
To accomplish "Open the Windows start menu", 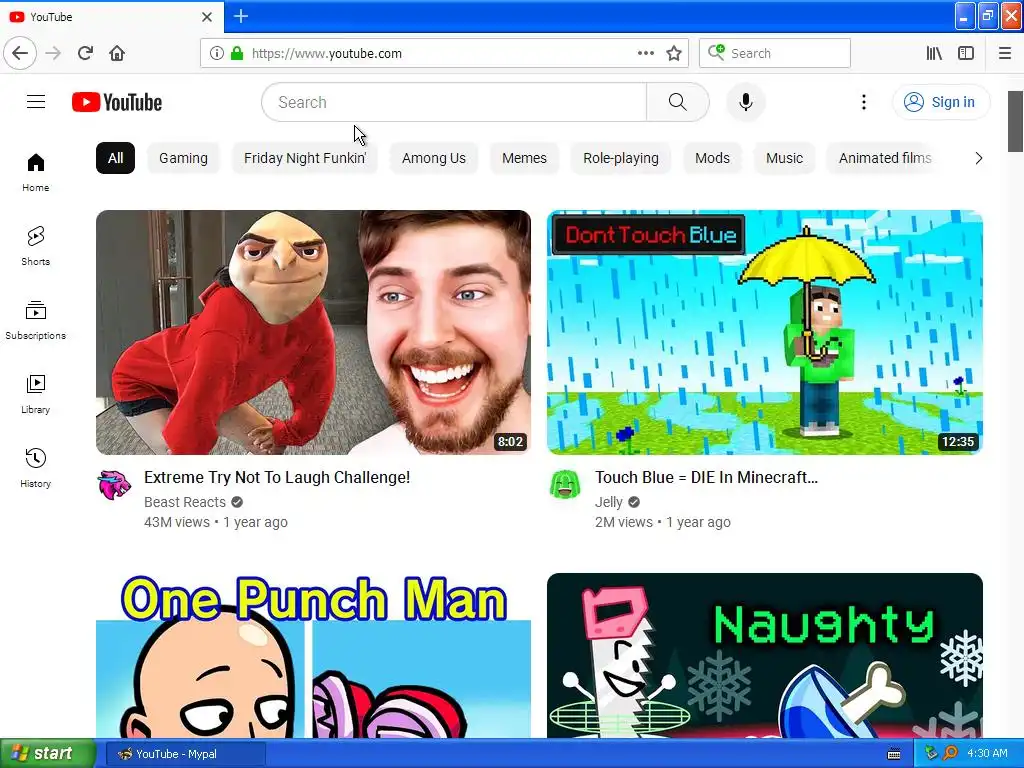I will coord(47,754).
